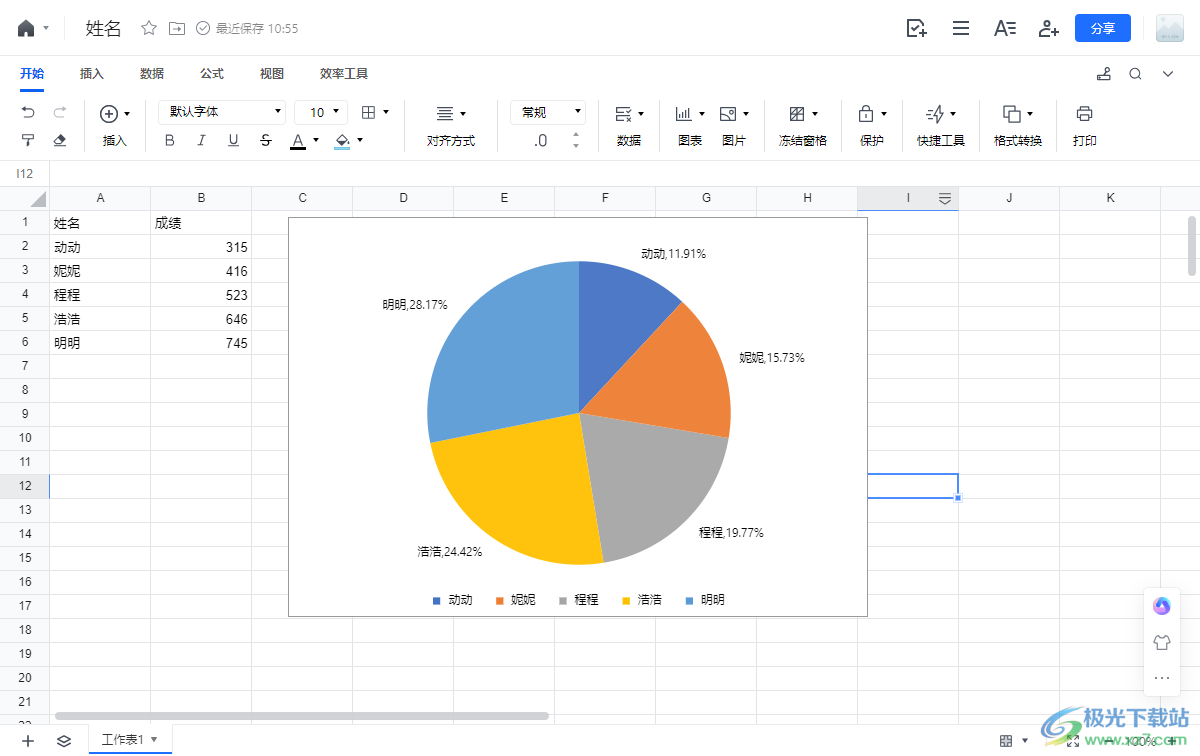This screenshot has height=756, width=1200.
Task: Open the 工作表1 tab menu arrow
Action: click(154, 740)
